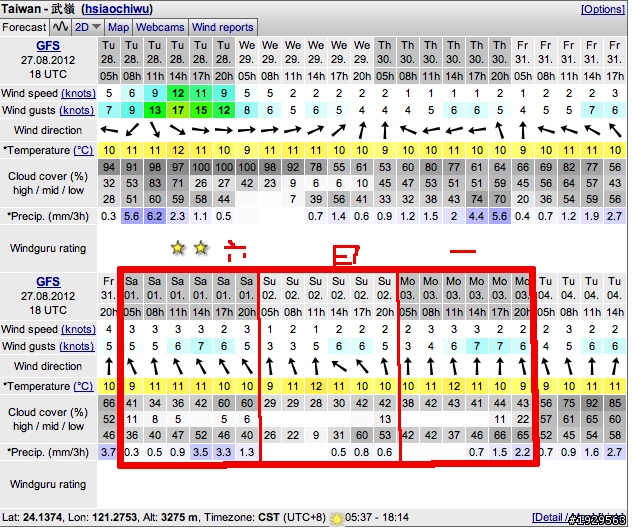Select wind arrow for Tu 04. 14h
This screenshot has width=633, height=528.
tap(615, 366)
